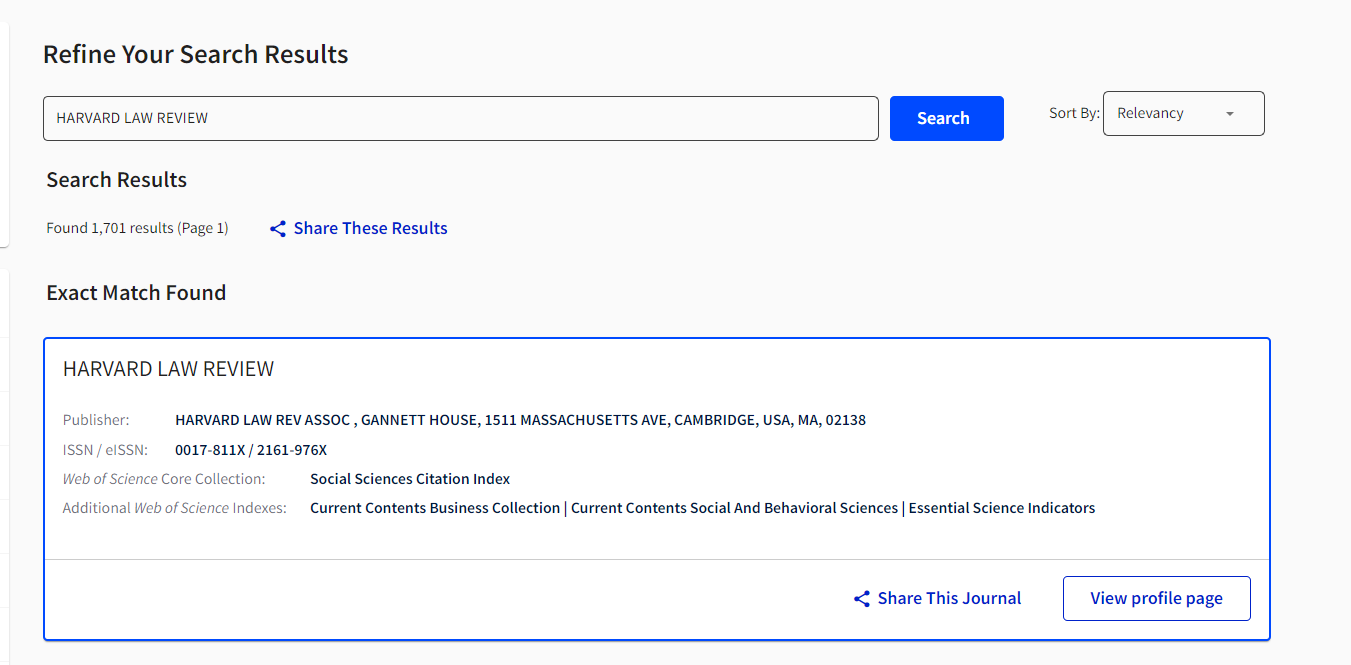This screenshot has width=1351, height=665.
Task: Click the Share These Results link text
Action: pos(370,229)
